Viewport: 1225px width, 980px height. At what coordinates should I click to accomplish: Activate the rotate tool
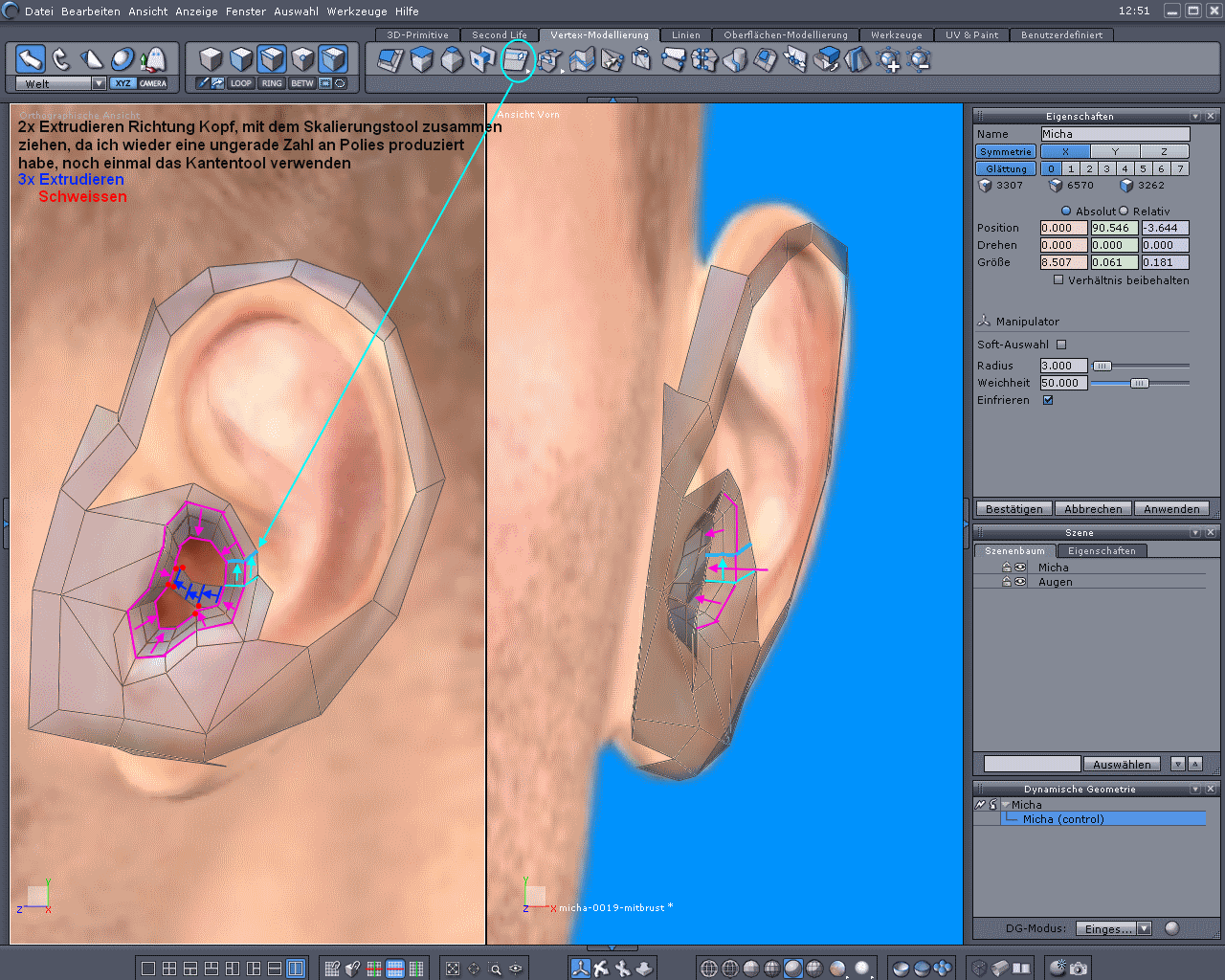[x=61, y=59]
